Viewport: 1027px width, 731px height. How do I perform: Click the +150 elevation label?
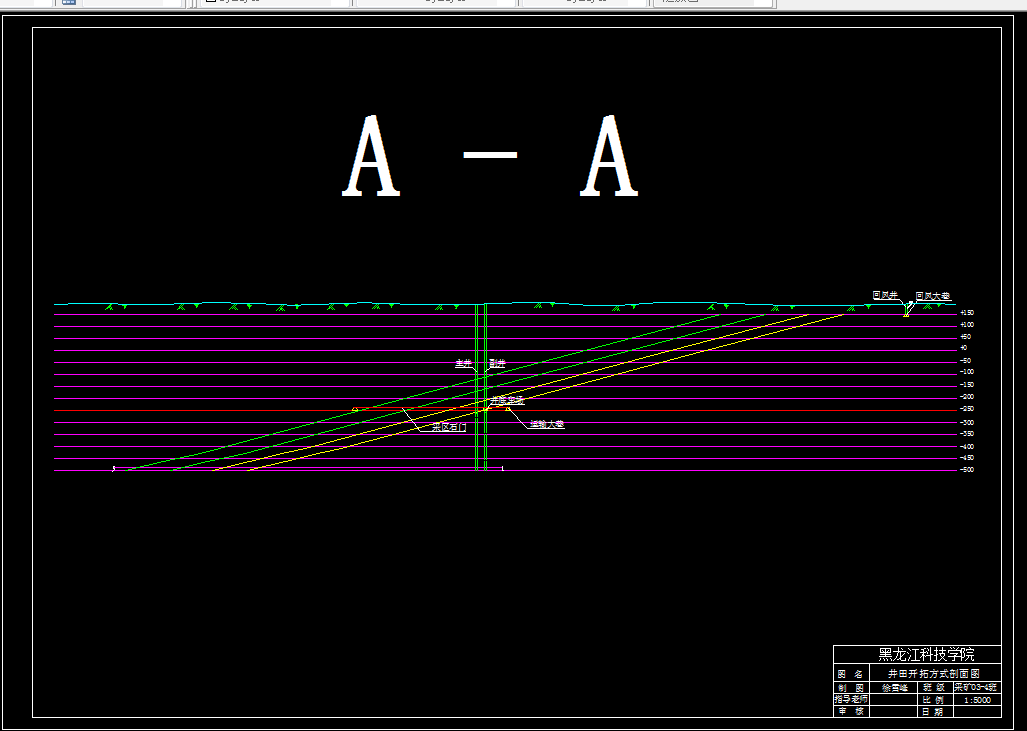pos(967,313)
